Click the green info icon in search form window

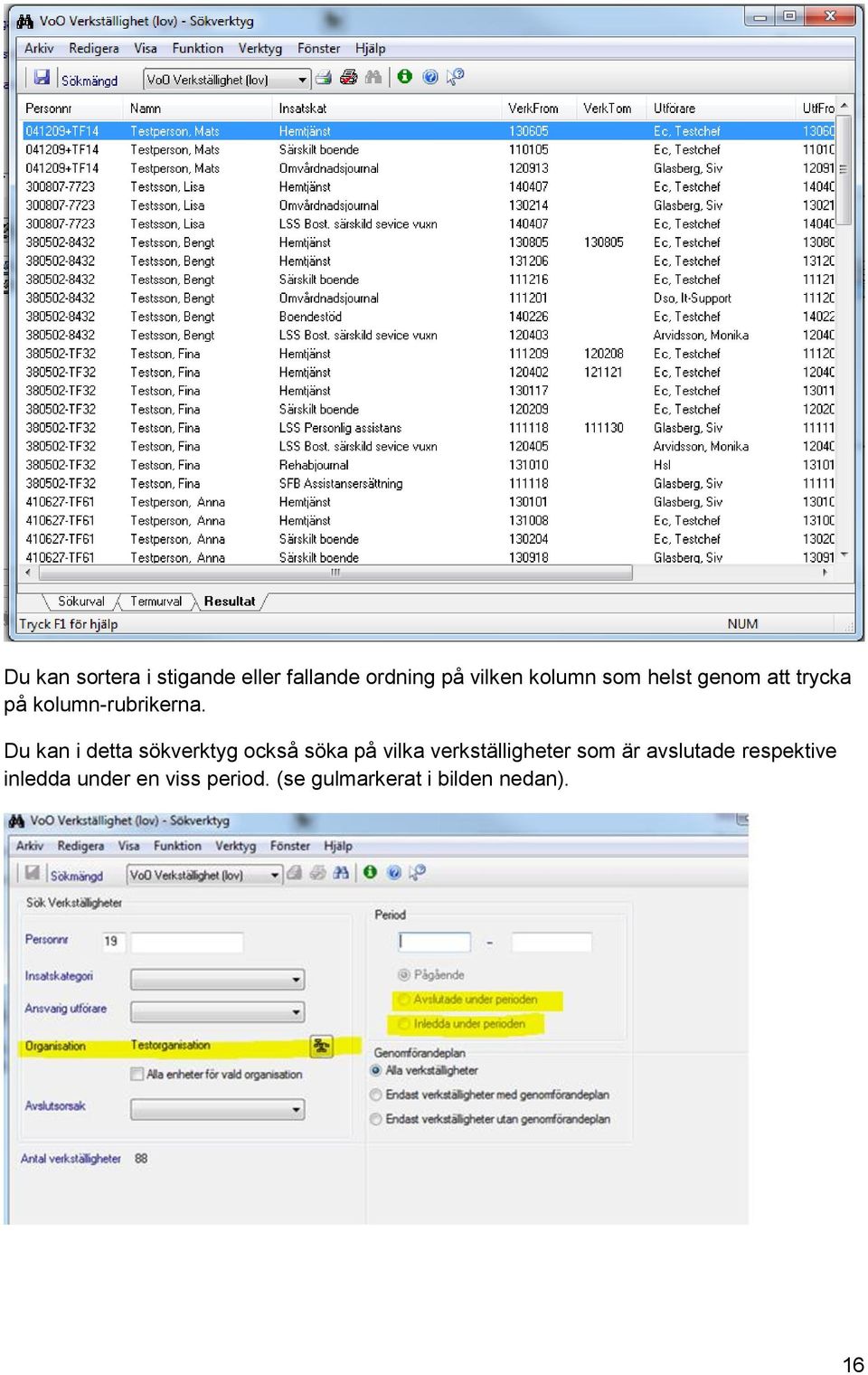click(370, 872)
